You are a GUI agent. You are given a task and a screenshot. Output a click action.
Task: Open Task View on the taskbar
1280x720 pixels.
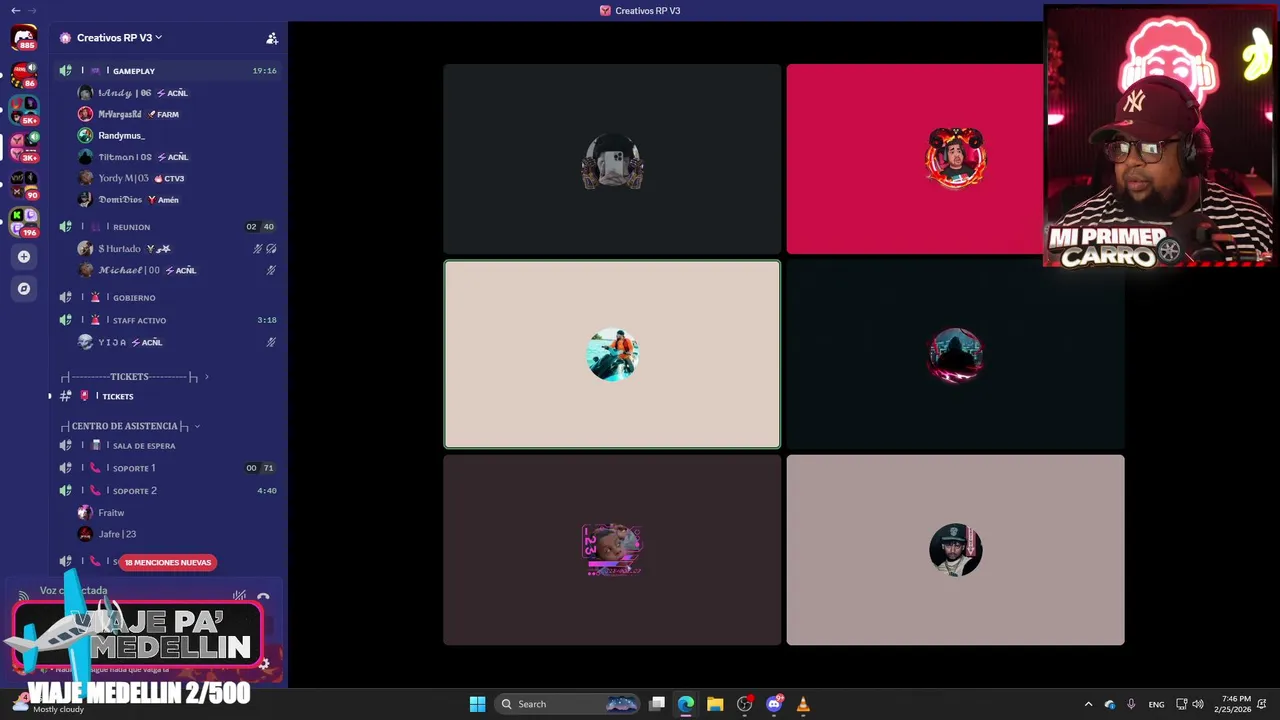657,704
